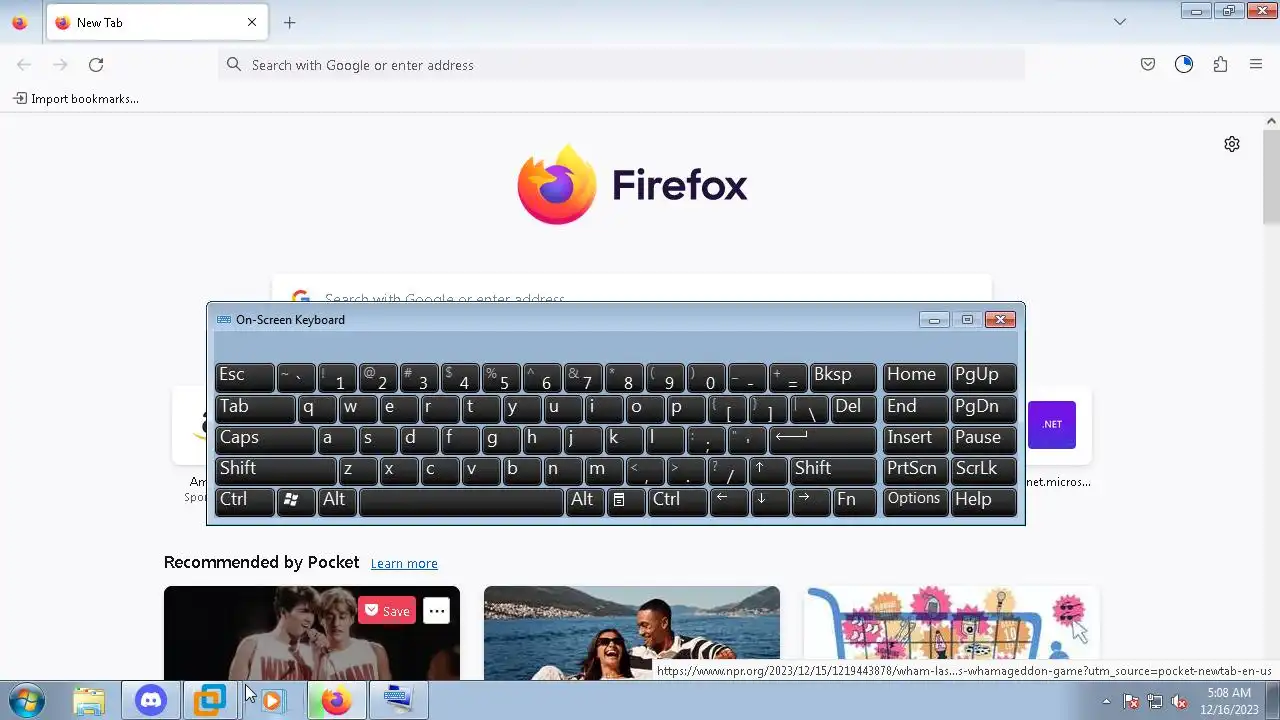Toggle the right Ctrl key on keyboard
1280x720 pixels.
tap(677, 501)
